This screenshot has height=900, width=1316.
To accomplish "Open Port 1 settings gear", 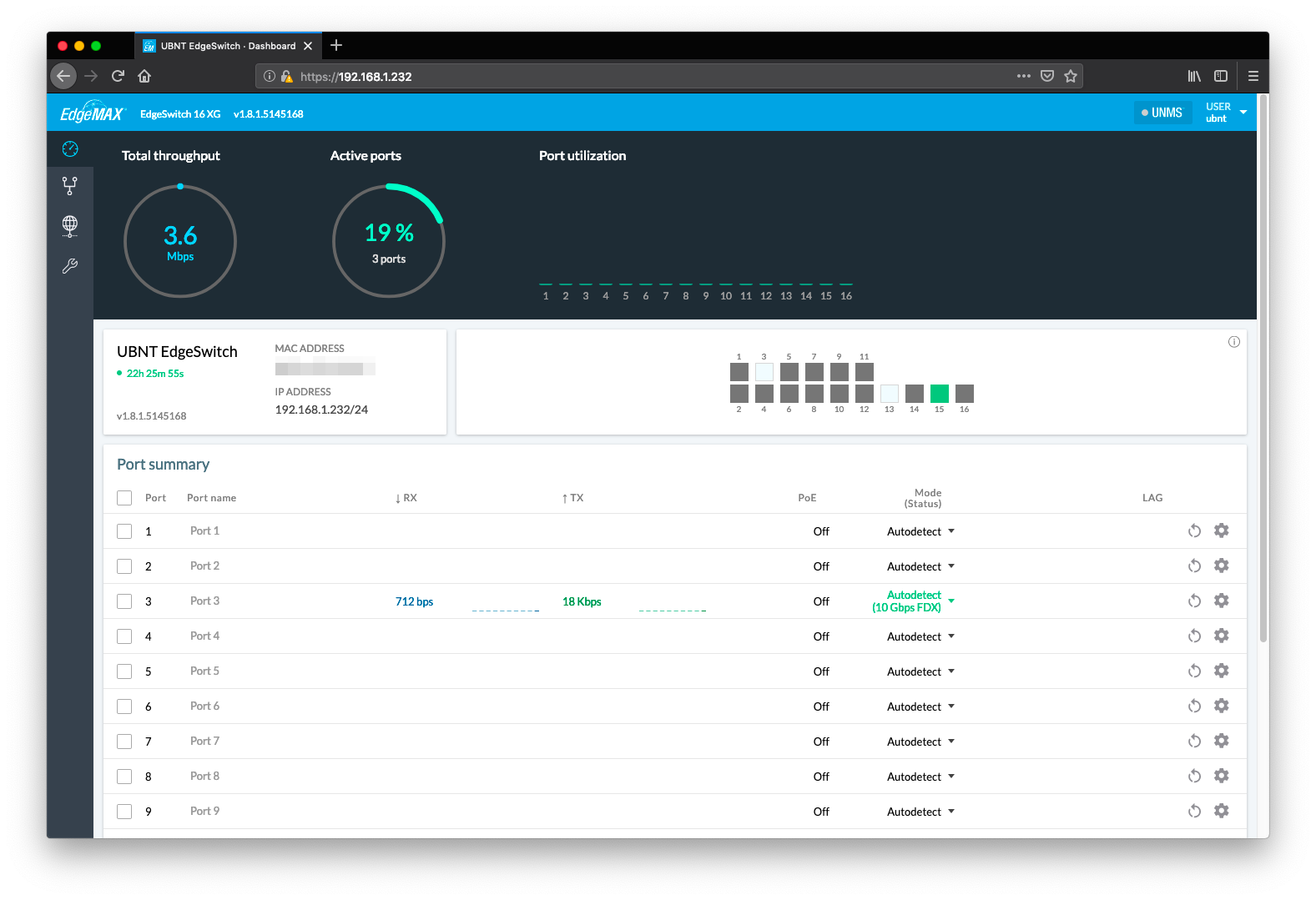I will [x=1222, y=530].
